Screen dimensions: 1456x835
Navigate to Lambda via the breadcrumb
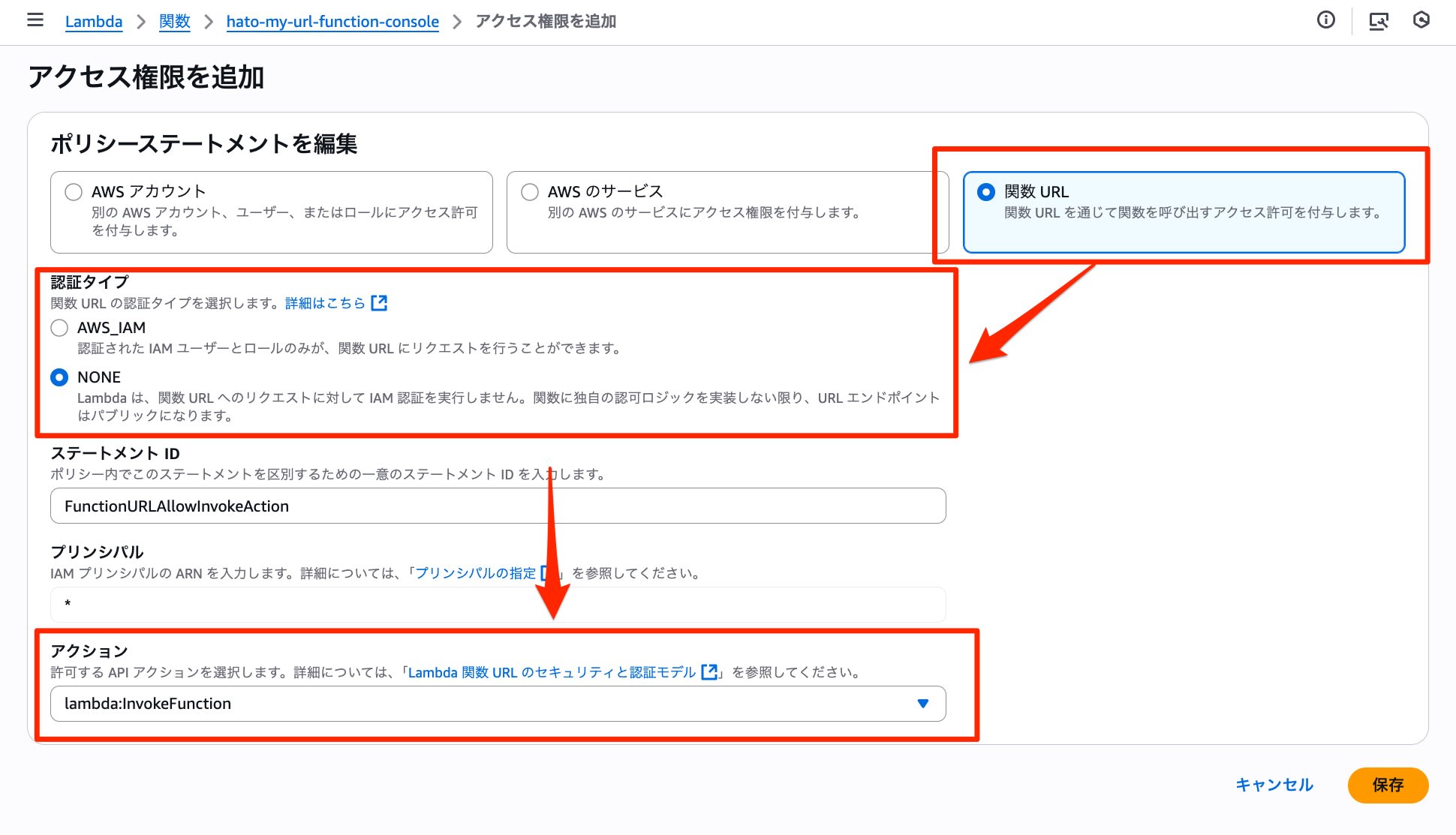pos(93,22)
